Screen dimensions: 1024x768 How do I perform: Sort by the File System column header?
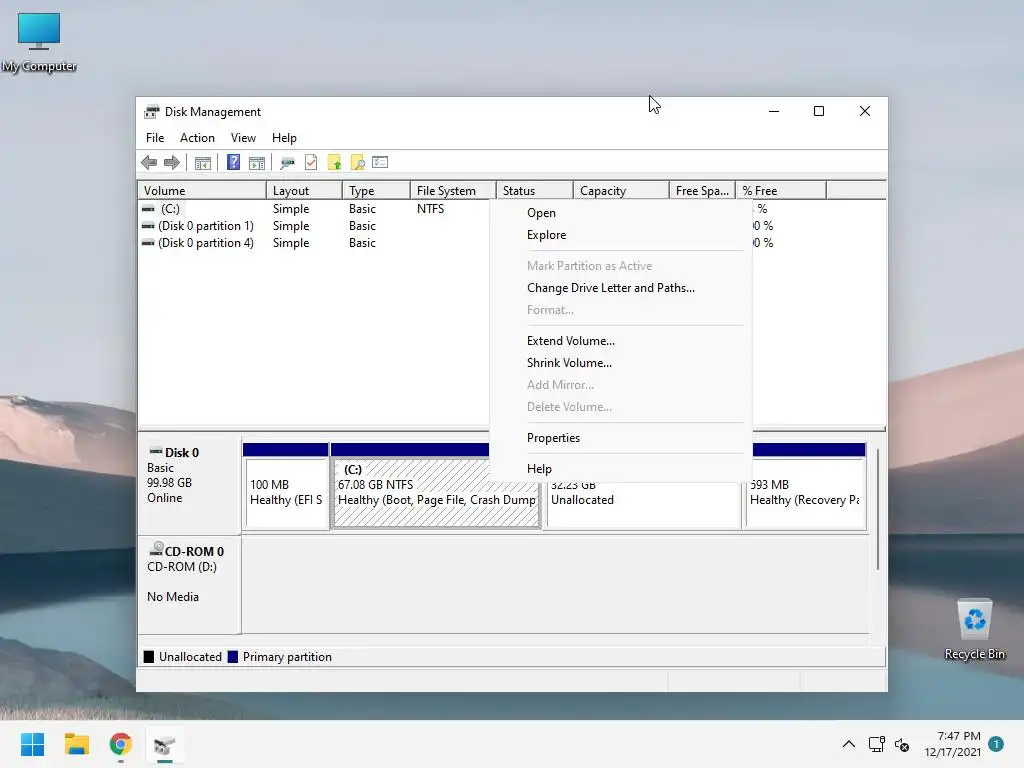(453, 191)
